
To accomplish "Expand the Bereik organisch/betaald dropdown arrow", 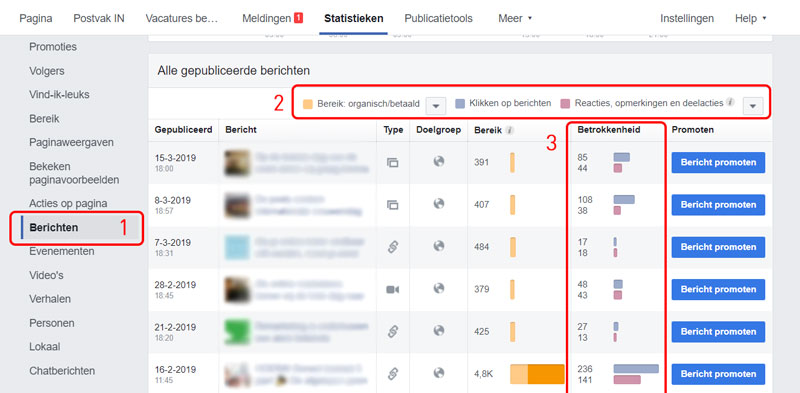I will 436,106.
